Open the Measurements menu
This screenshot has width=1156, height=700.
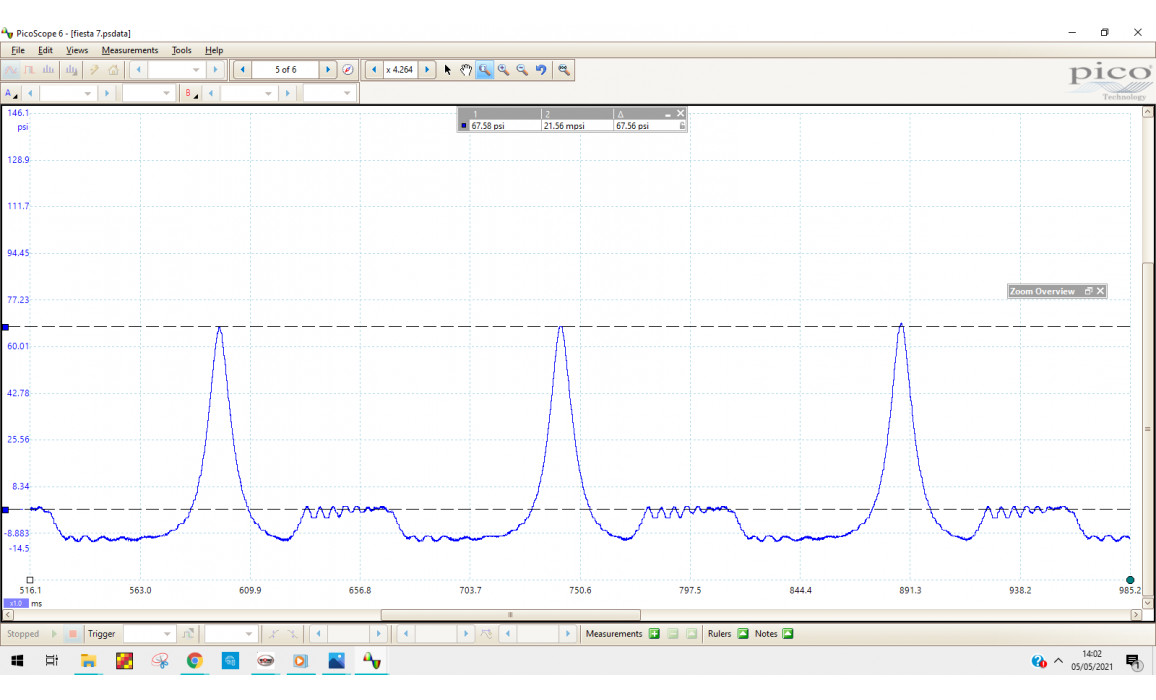[129, 50]
